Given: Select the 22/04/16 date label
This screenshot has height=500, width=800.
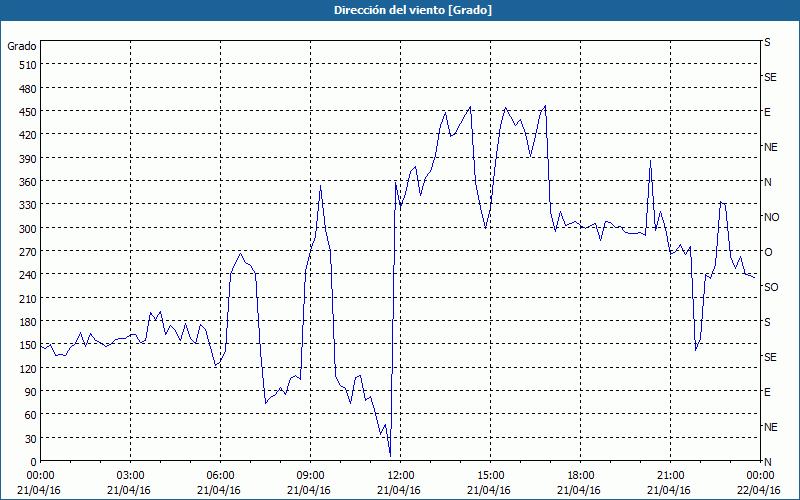Looking at the screenshot, I should 759,490.
